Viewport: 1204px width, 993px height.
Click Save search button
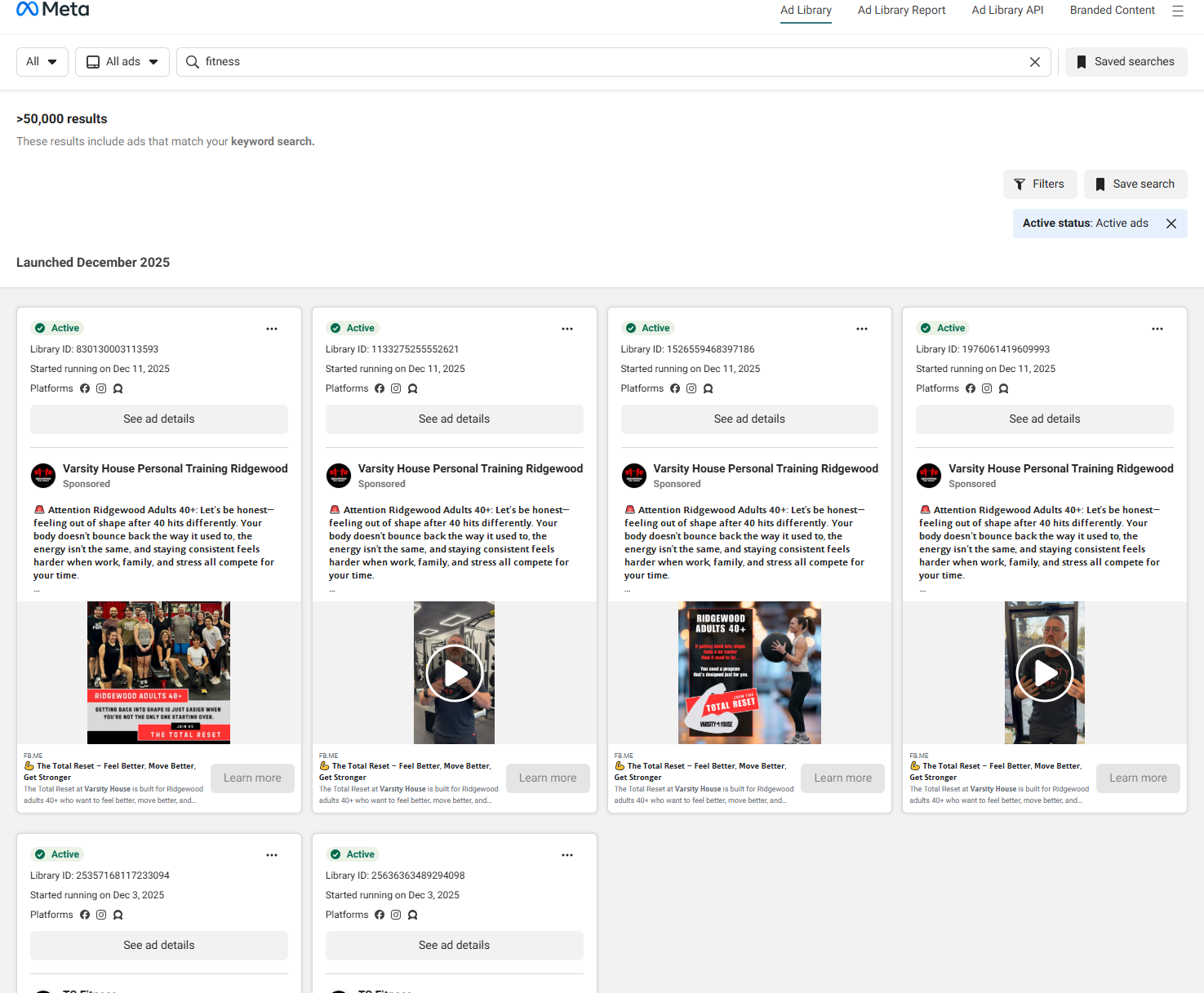click(x=1135, y=184)
